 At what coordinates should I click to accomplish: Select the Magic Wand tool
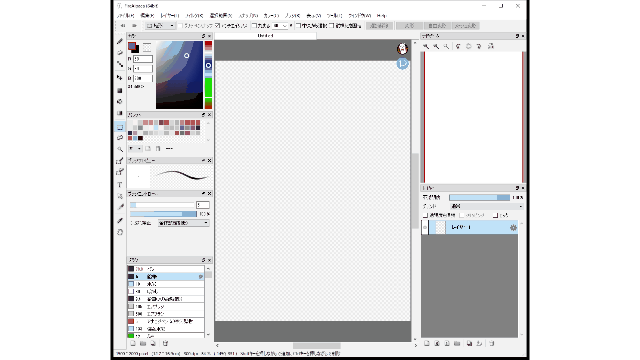(x=120, y=149)
